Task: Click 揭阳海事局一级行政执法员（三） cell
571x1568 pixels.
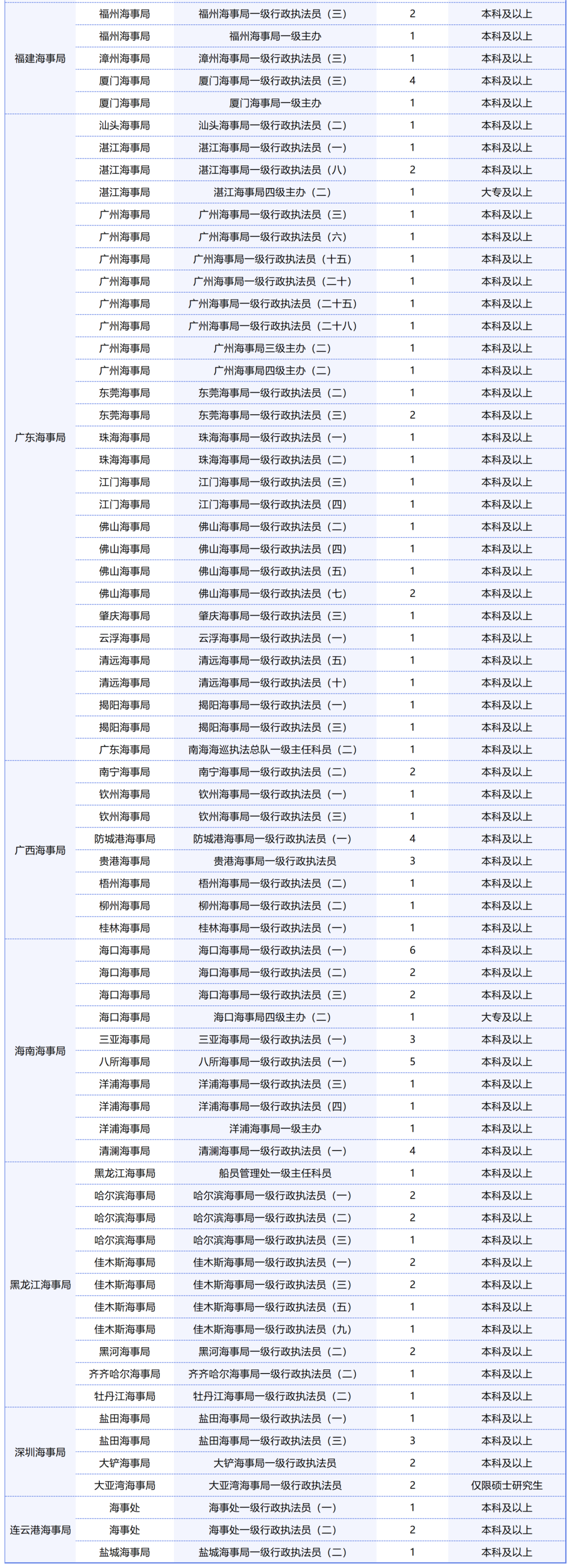Action: (275, 727)
